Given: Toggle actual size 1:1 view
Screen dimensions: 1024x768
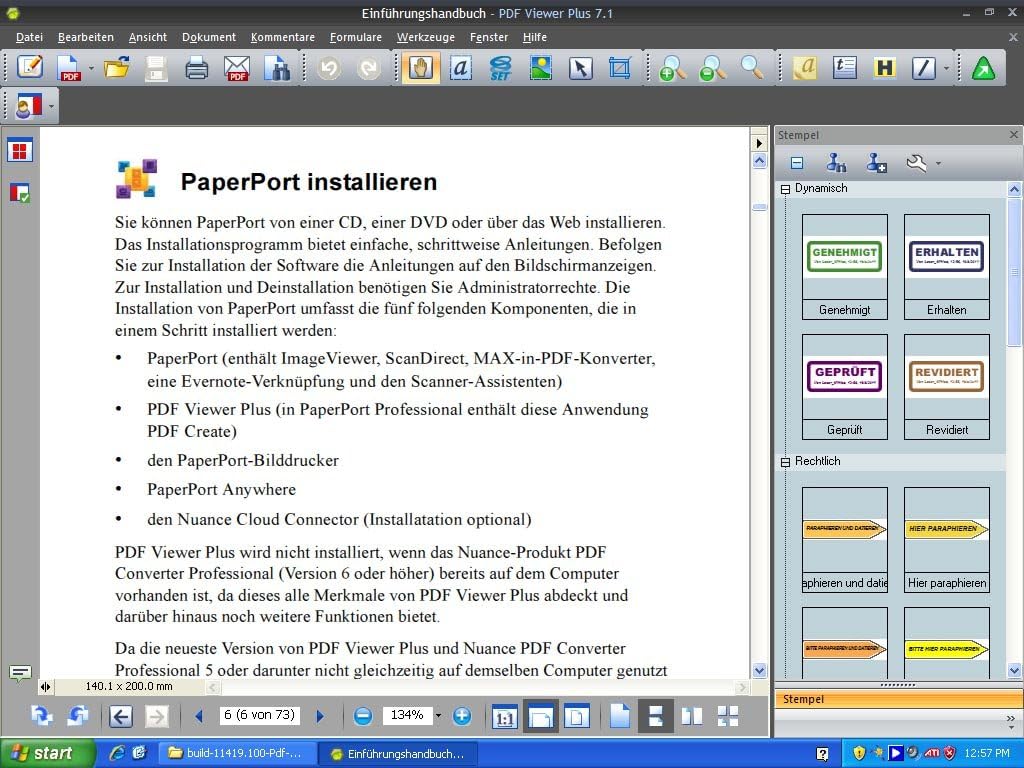Looking at the screenshot, I should tap(505, 716).
